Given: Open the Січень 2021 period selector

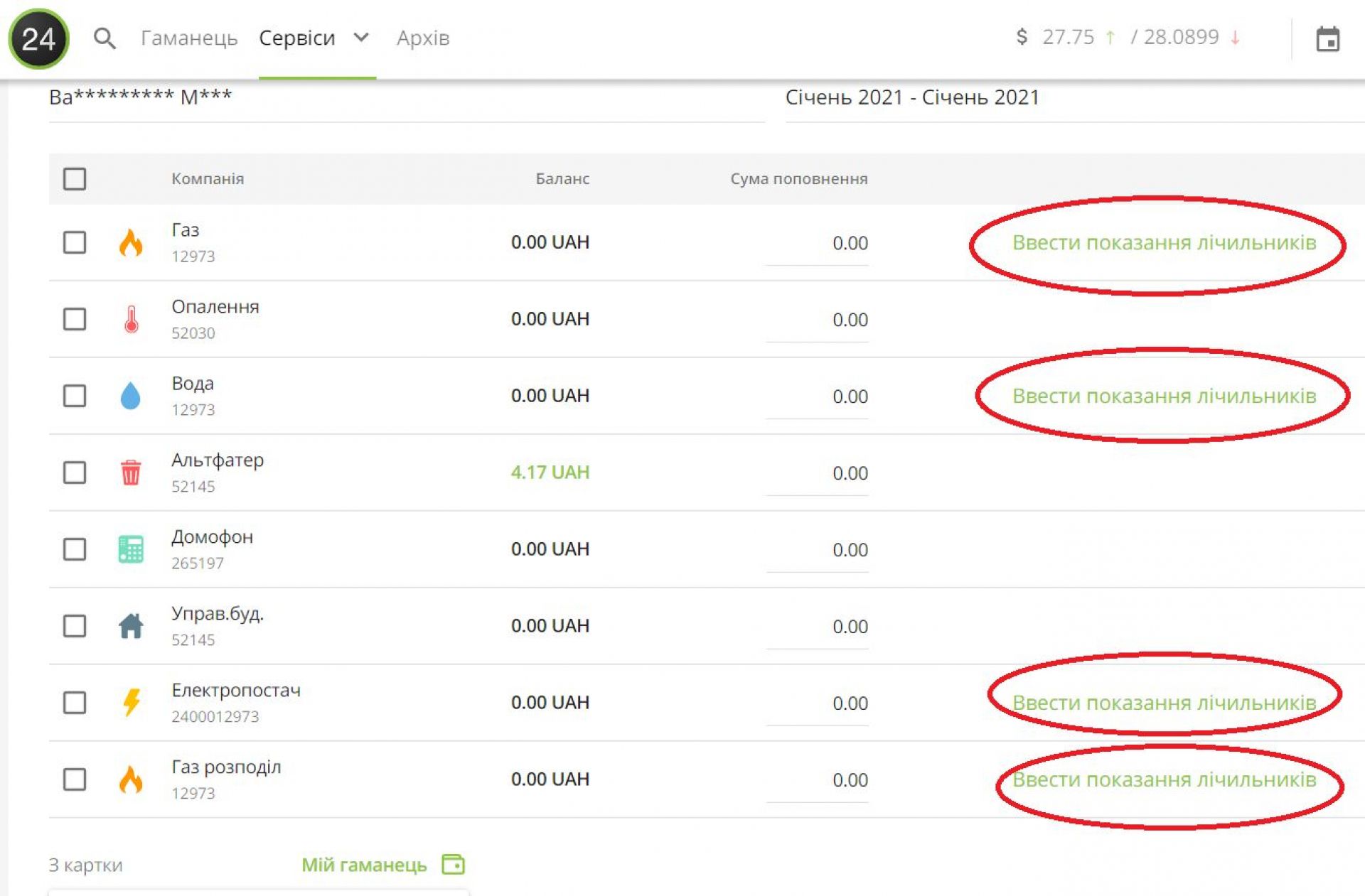Looking at the screenshot, I should (911, 97).
